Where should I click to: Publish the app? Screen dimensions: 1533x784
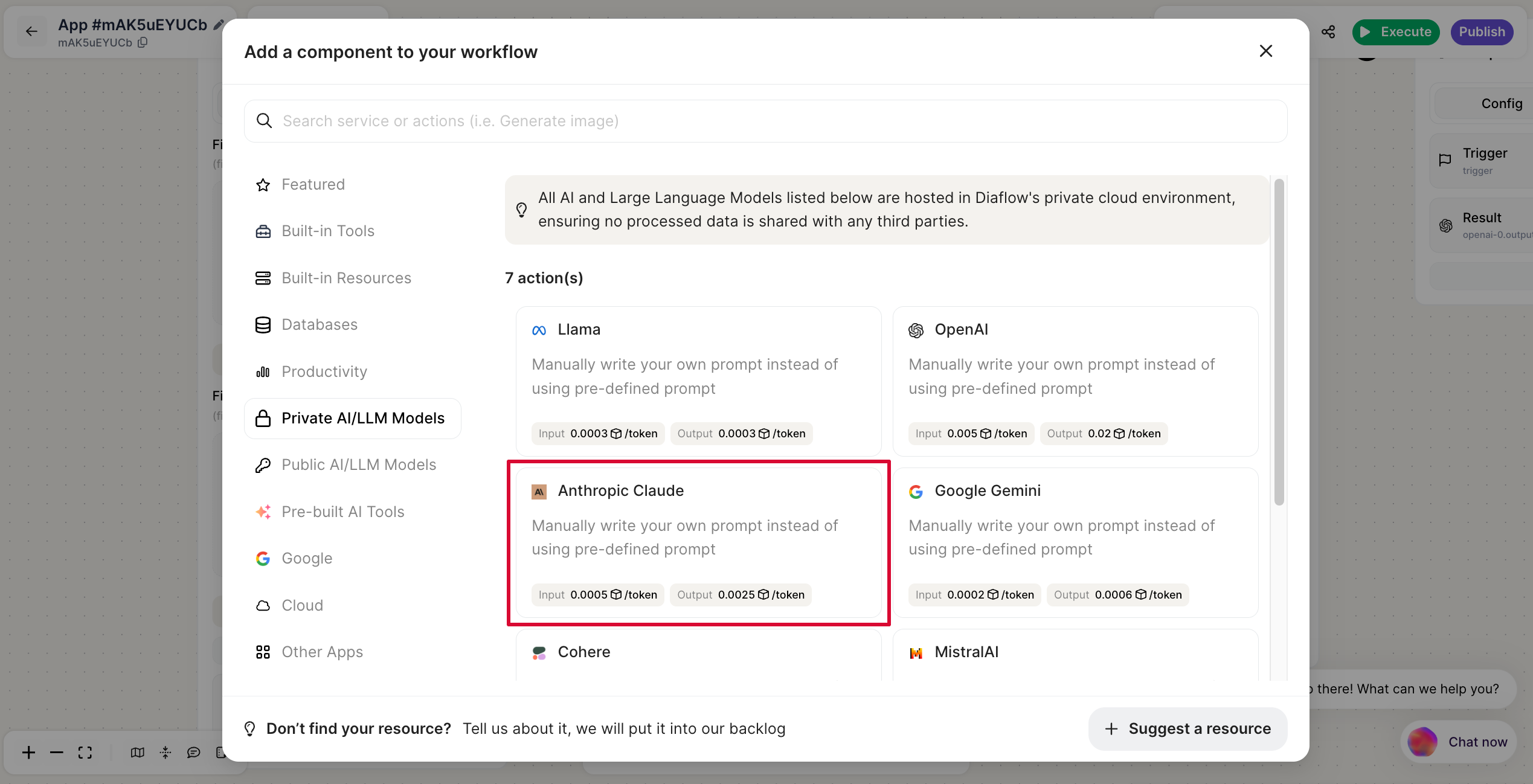coord(1482,32)
